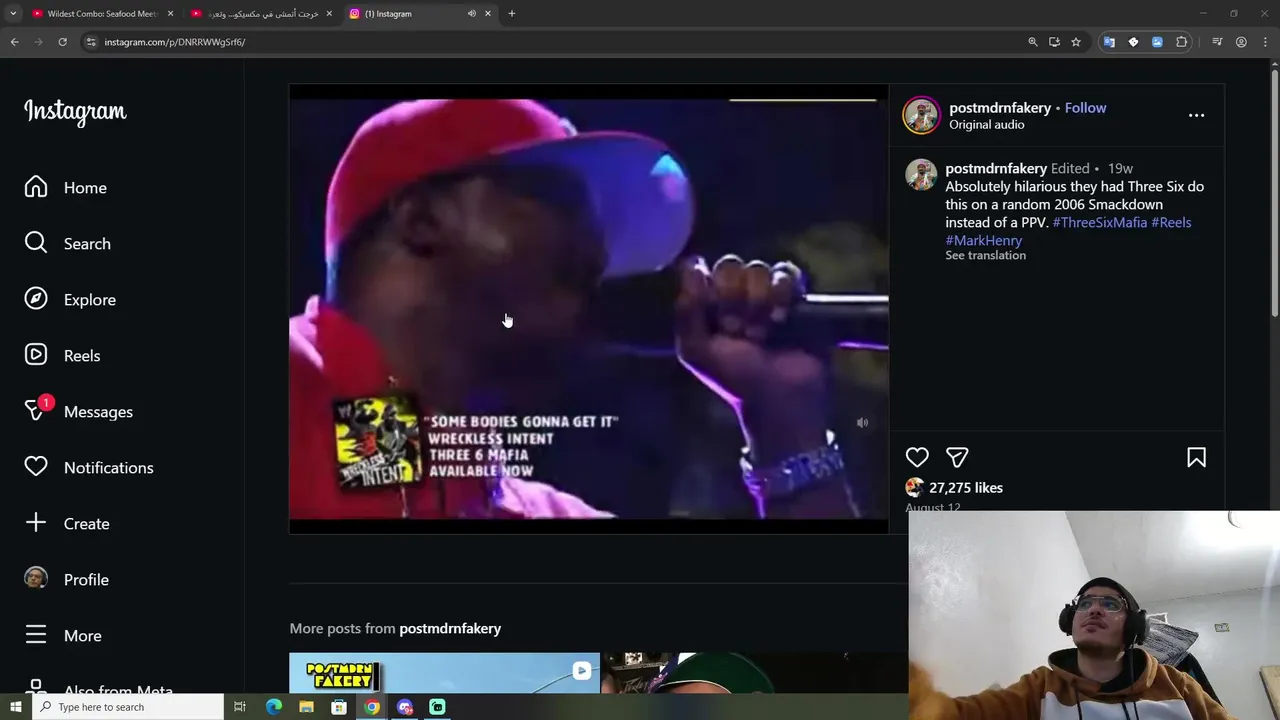The height and width of the screenshot is (720, 1280).
Task: Open the Postmdrn Fakery reel thumbnail
Action: tap(444, 673)
